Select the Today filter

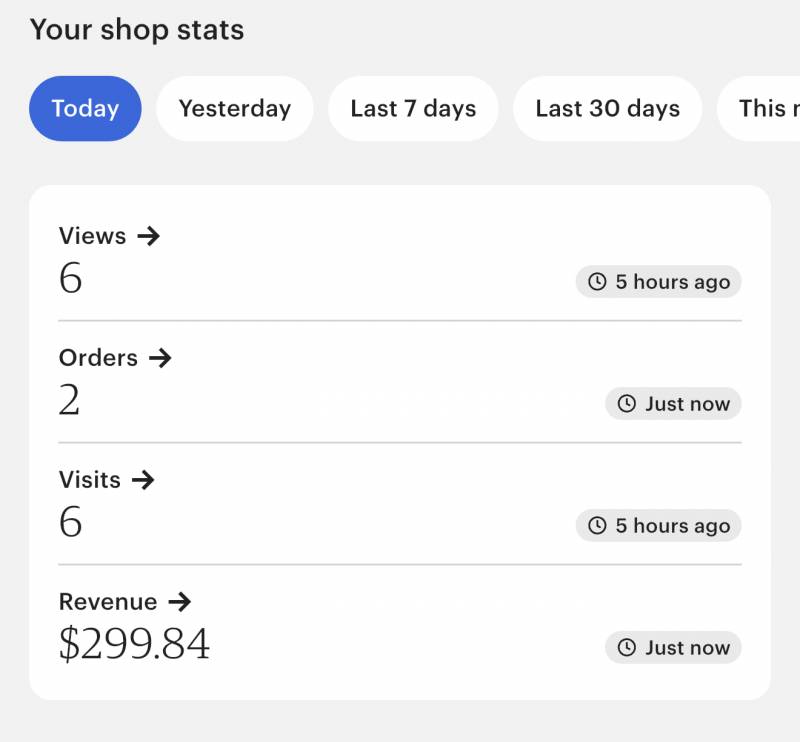coord(85,109)
